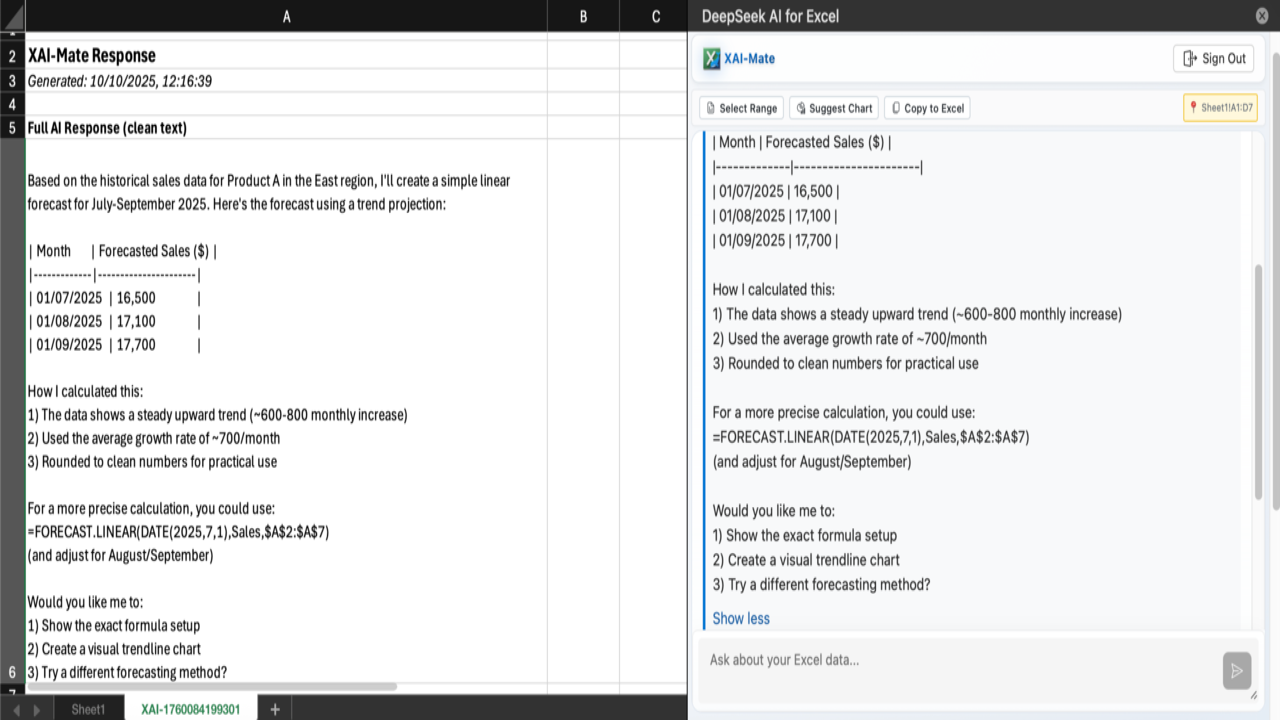The image size is (1280, 720).
Task: Click the Sign Out button
Action: pos(1213,59)
